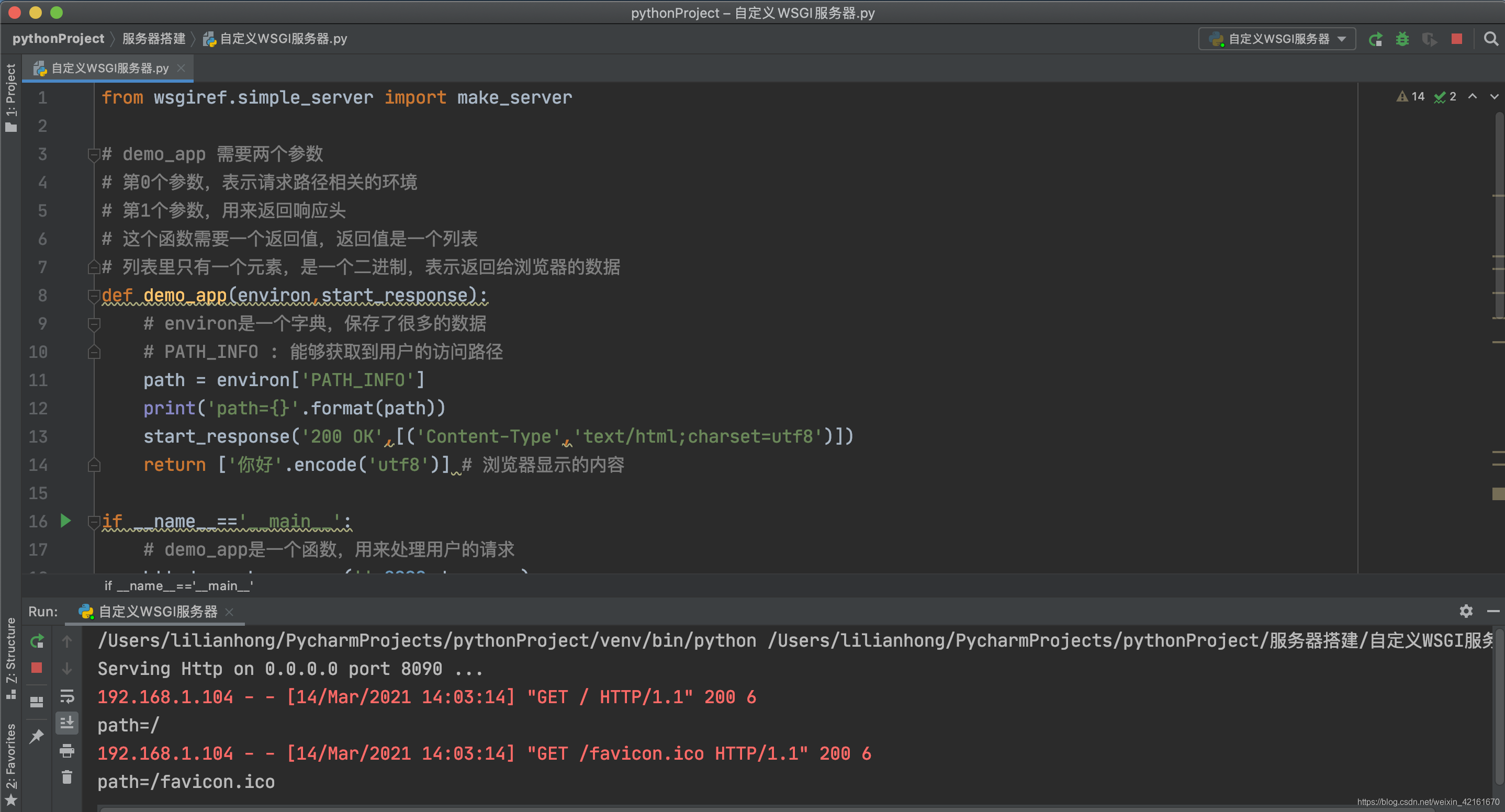Click the 'Serving Http on 0.0.0.0' output
Image resolution: width=1505 pixels, height=812 pixels.
(x=290, y=668)
